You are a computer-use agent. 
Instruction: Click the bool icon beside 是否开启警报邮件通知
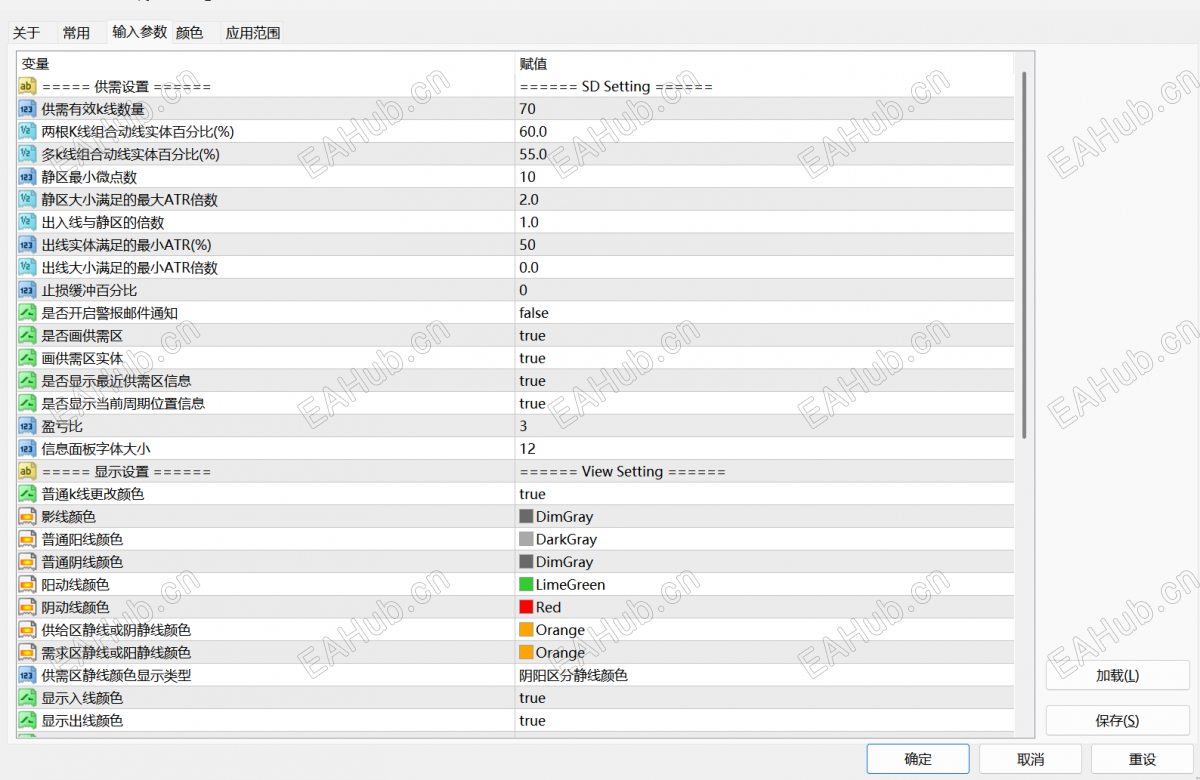(x=27, y=313)
